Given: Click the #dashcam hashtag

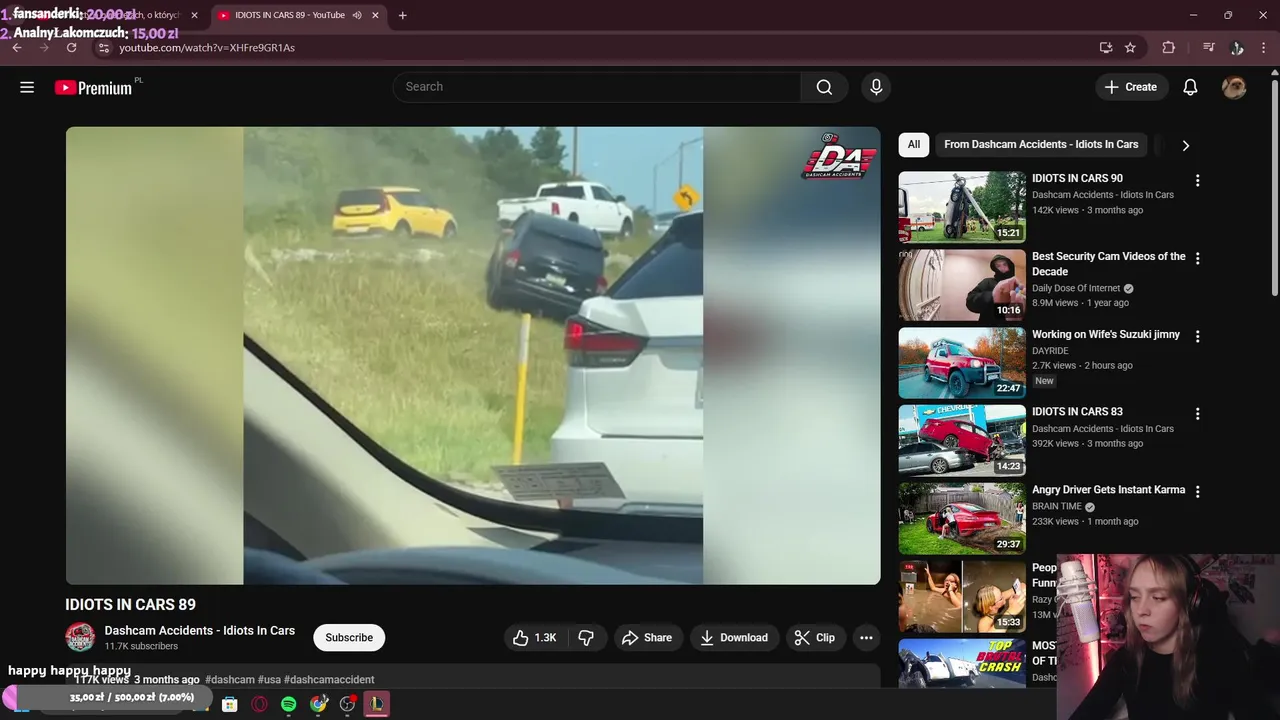Looking at the screenshot, I should point(230,679).
